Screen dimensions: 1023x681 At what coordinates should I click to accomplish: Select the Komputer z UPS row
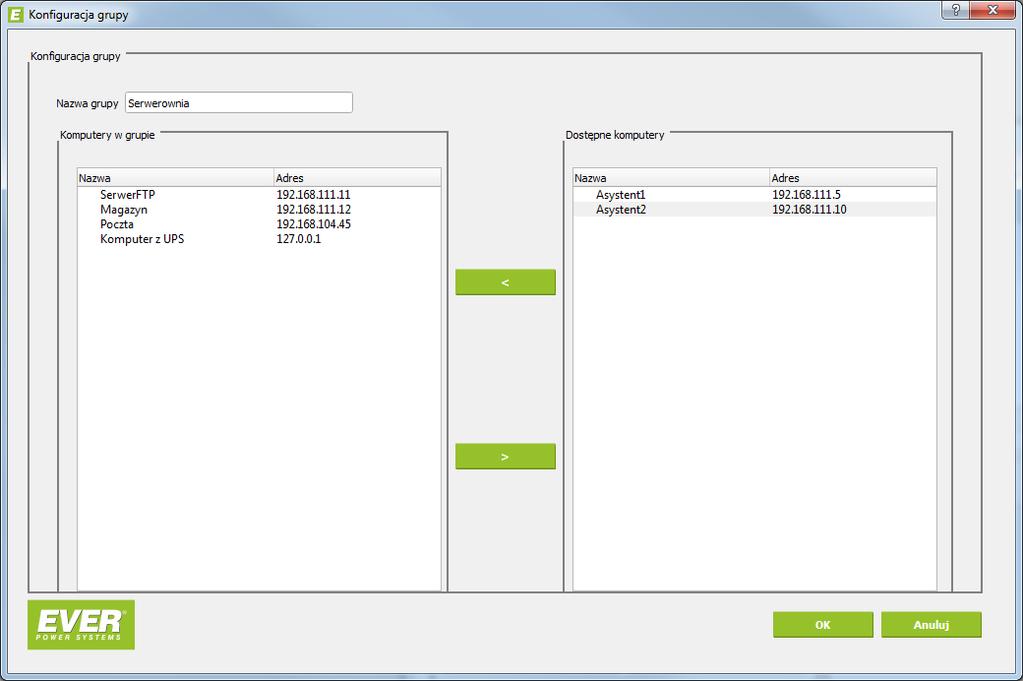click(x=259, y=239)
